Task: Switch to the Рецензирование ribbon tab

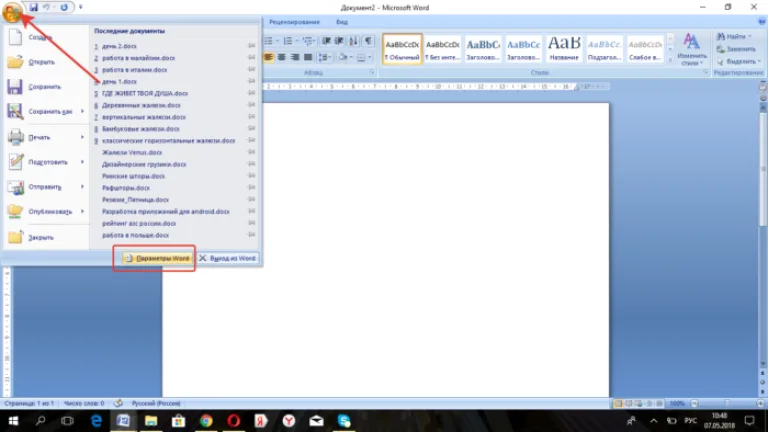Action: point(294,22)
